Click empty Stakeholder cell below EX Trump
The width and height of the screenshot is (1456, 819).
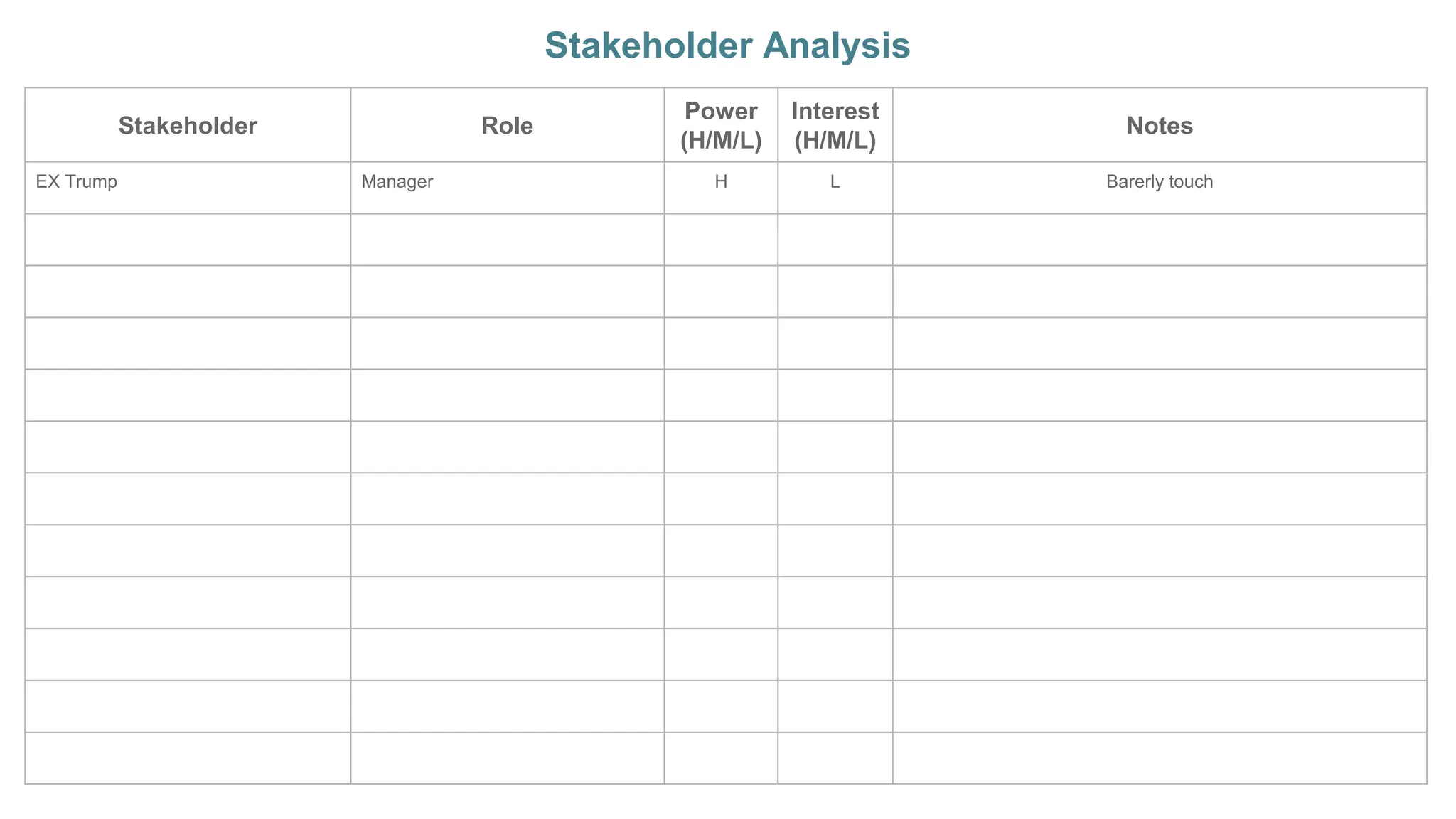188,240
